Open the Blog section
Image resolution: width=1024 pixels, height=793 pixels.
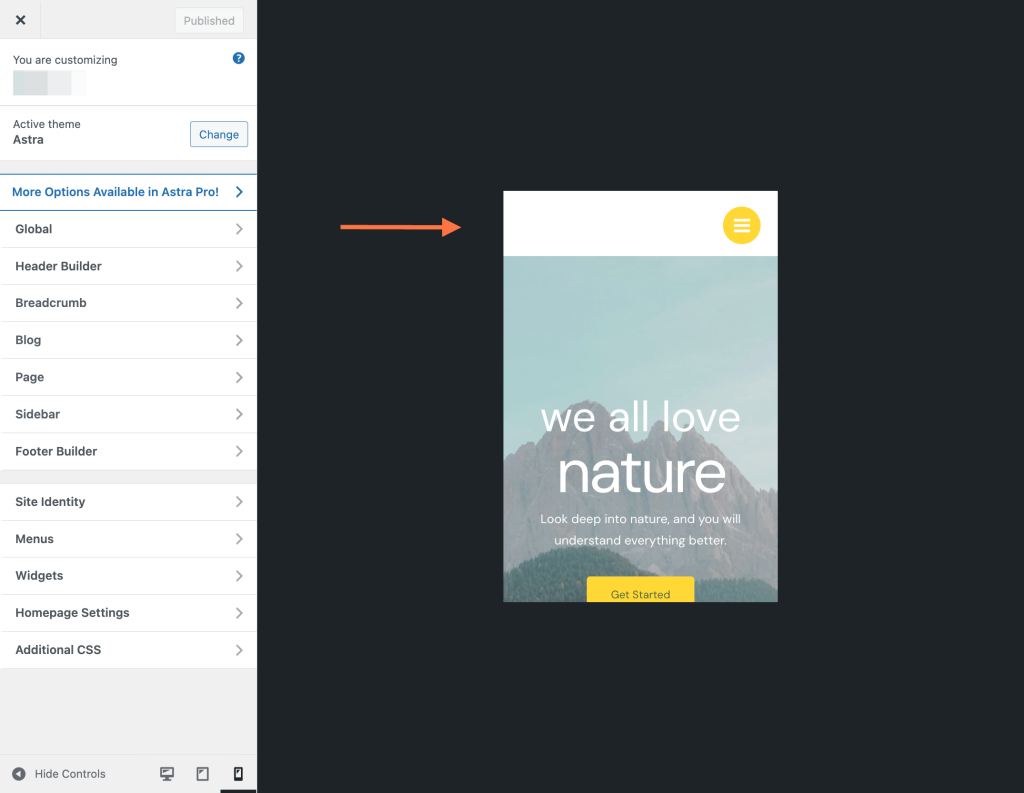pos(128,340)
